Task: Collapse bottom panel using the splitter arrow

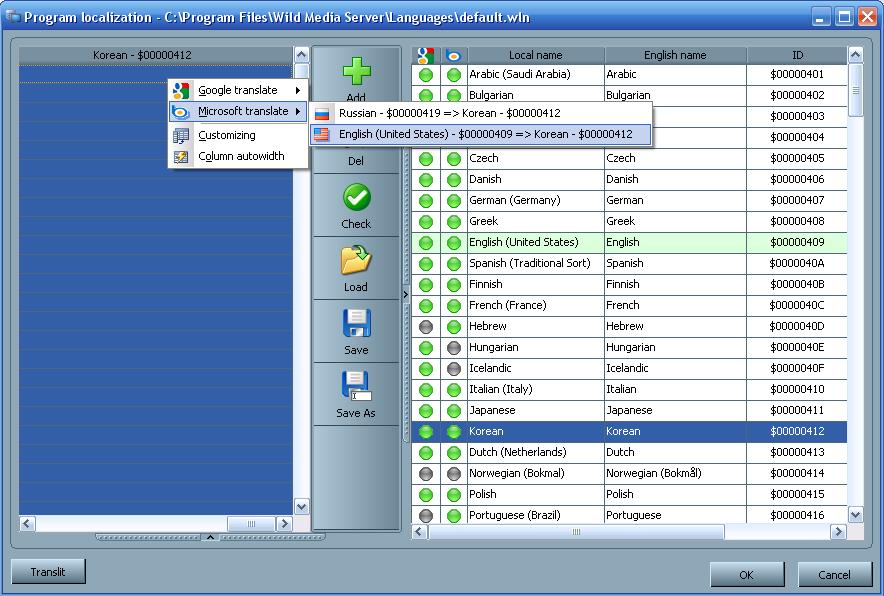Action: click(x=210, y=538)
